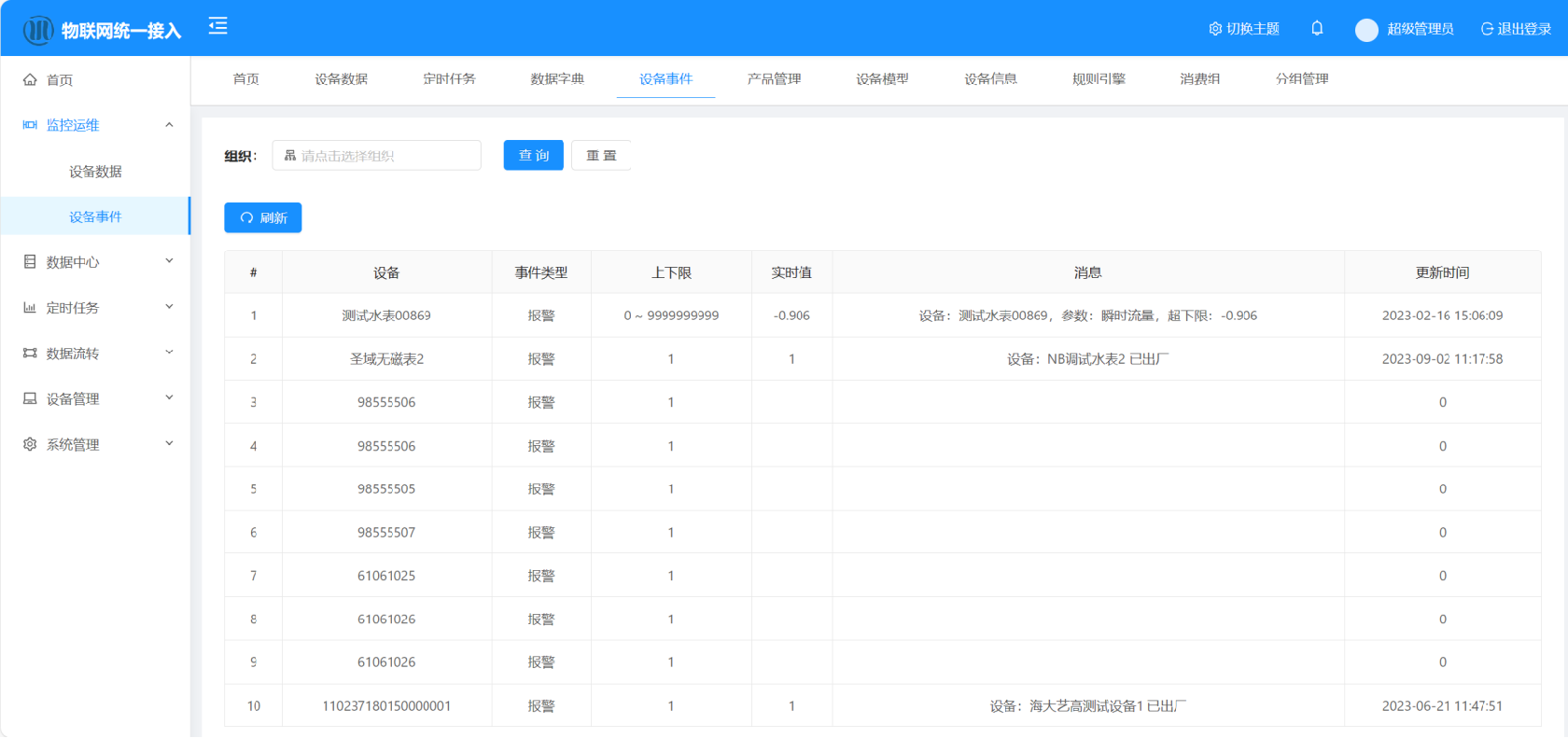
Task: Switch to the 规则引擎 tab
Action: (x=1099, y=79)
